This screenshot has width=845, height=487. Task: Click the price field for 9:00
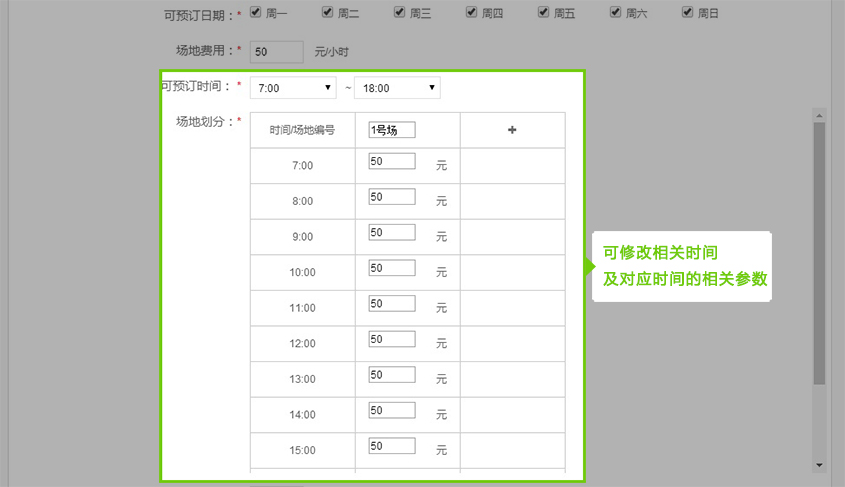click(x=392, y=232)
